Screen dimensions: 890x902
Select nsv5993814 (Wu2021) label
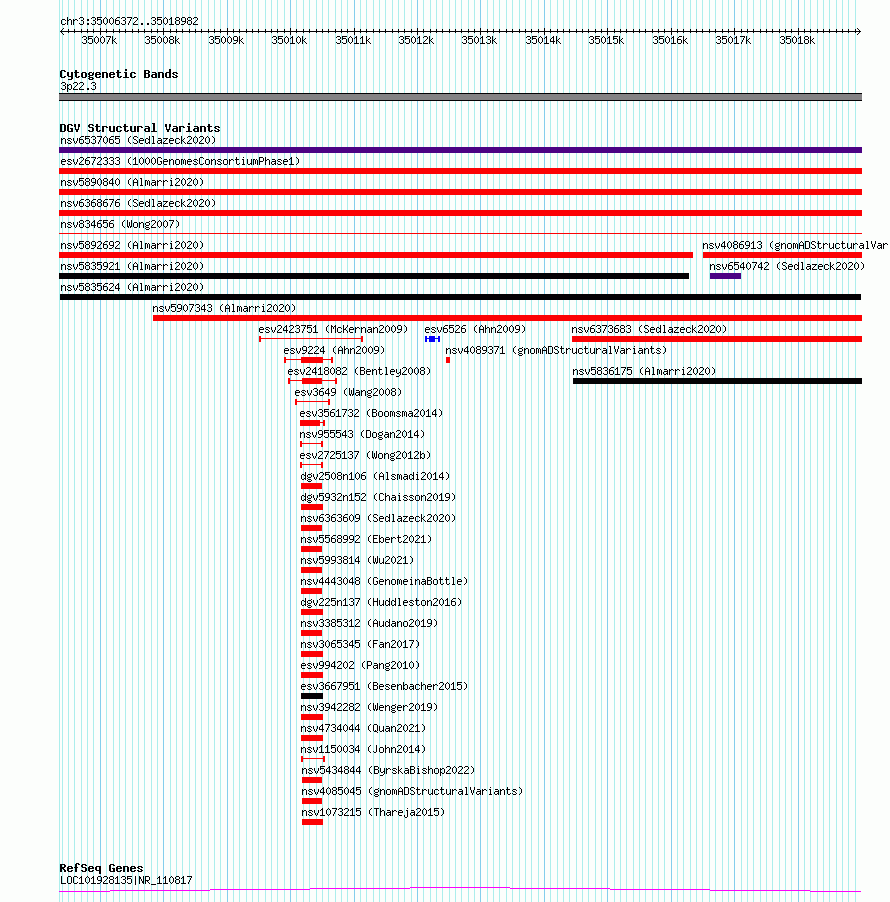point(357,560)
